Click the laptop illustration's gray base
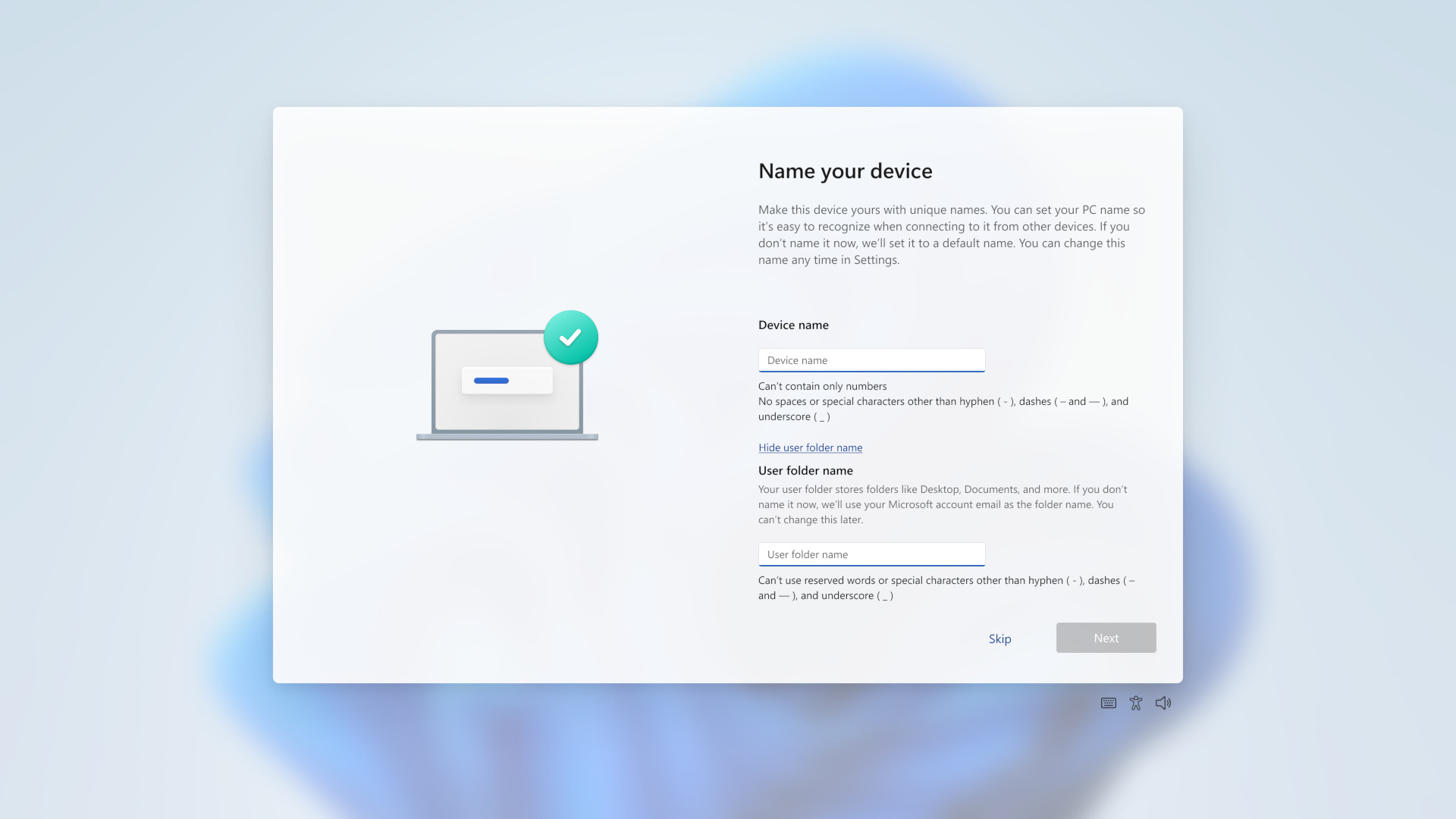Viewport: 1456px width, 819px height. click(507, 437)
